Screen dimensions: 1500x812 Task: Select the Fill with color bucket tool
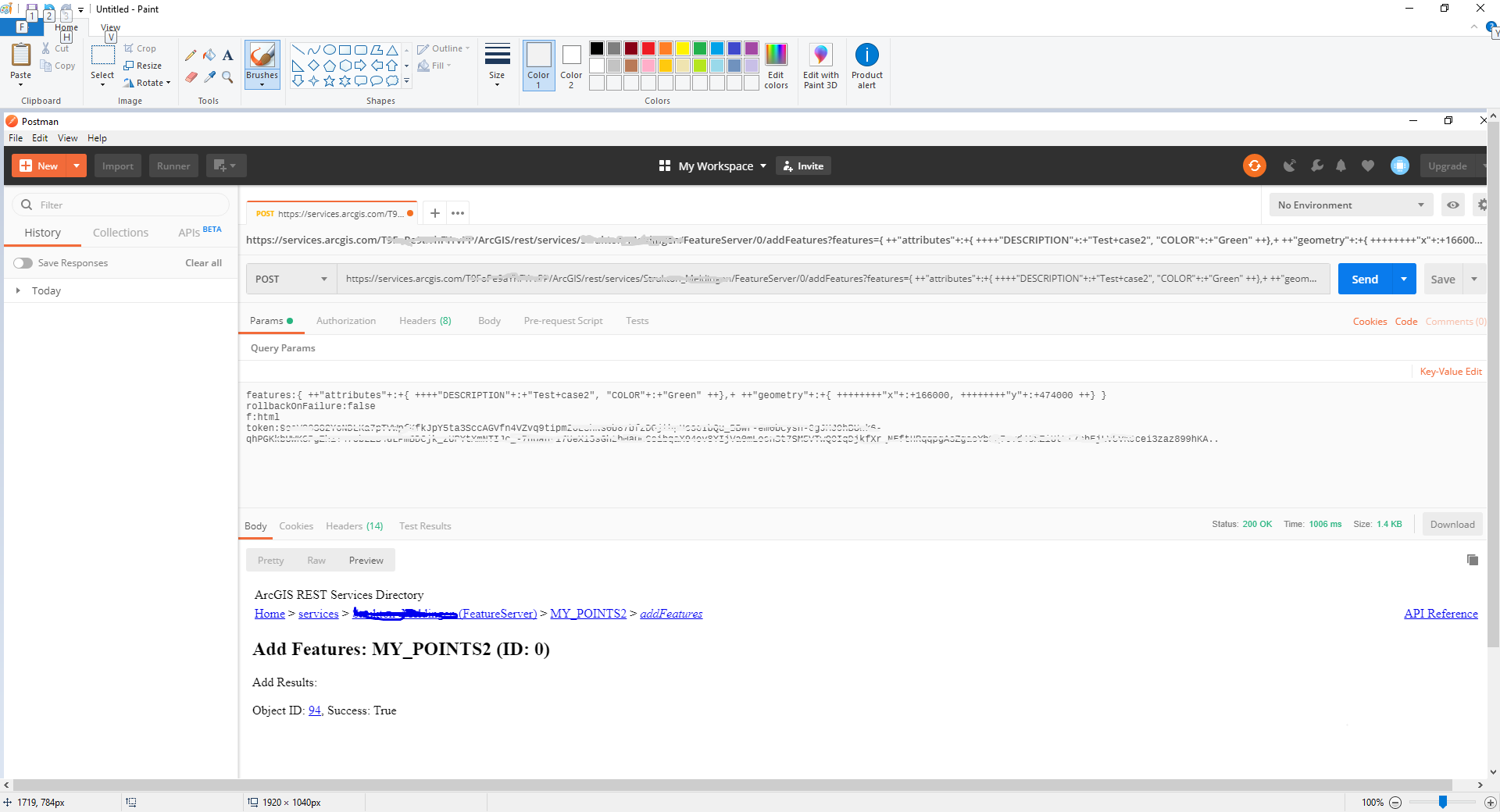coord(209,55)
